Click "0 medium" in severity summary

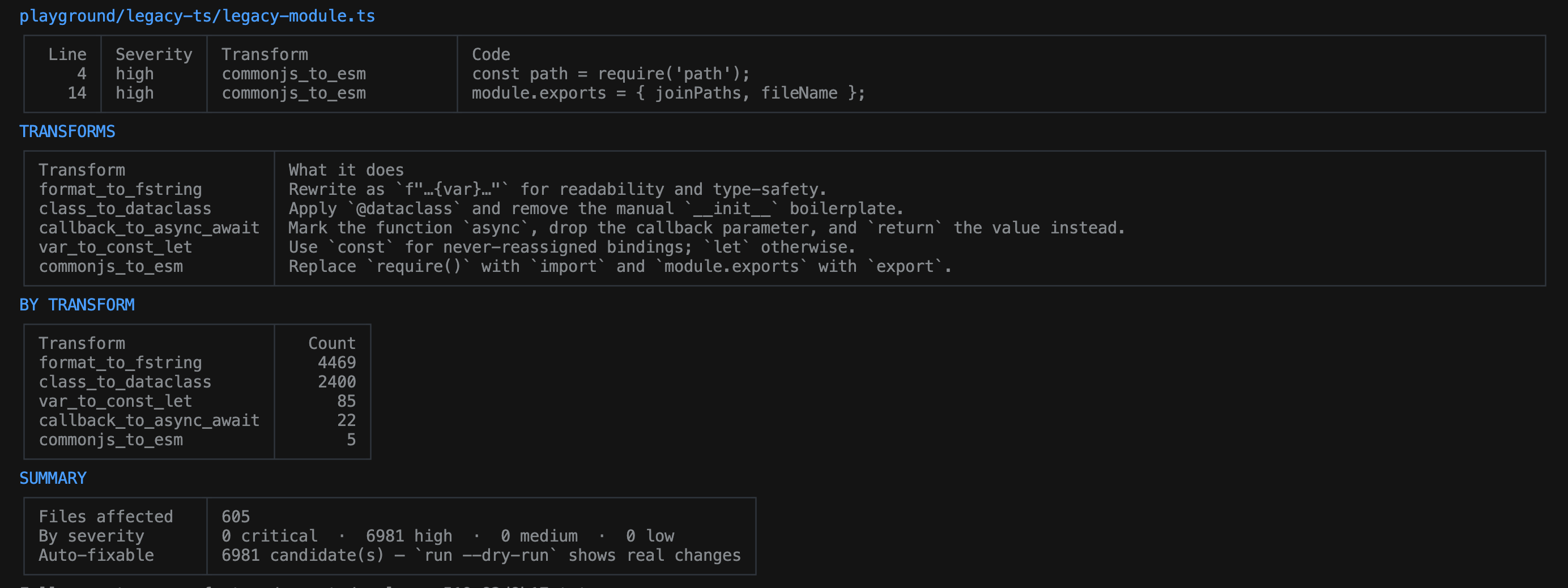(x=539, y=536)
